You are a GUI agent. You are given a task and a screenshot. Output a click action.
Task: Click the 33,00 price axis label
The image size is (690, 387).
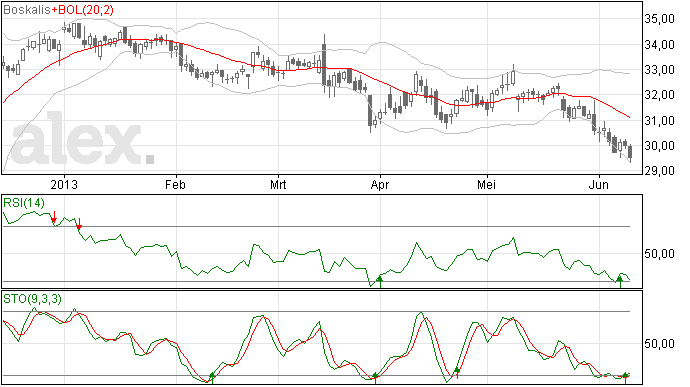coord(659,70)
